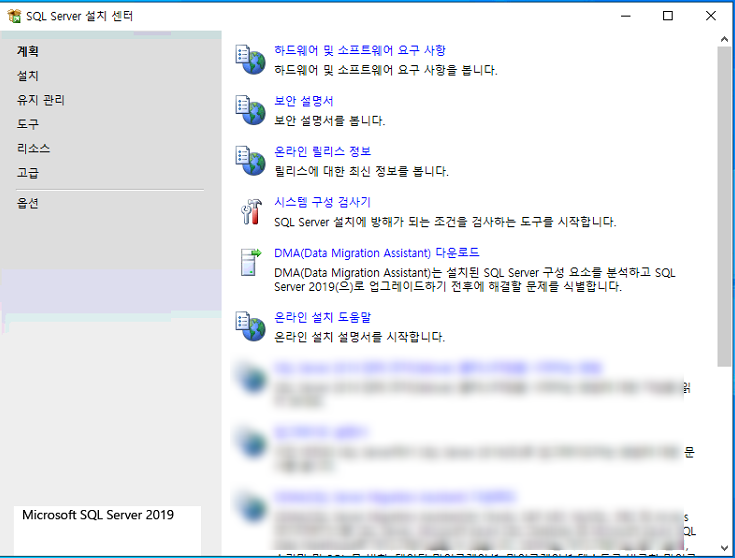
Task: Click the text 하드웨어 및 소프트웨어 요구 사항을 봅니다.
Action: click(x=385, y=70)
